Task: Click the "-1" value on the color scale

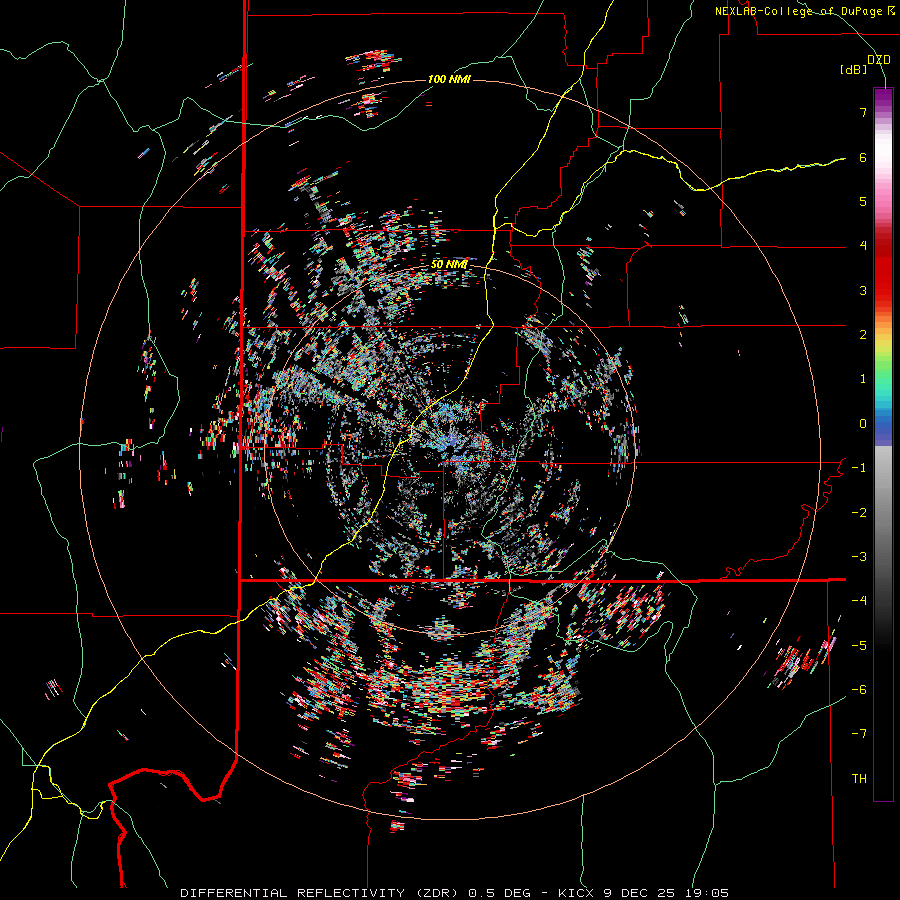Action: (x=859, y=468)
